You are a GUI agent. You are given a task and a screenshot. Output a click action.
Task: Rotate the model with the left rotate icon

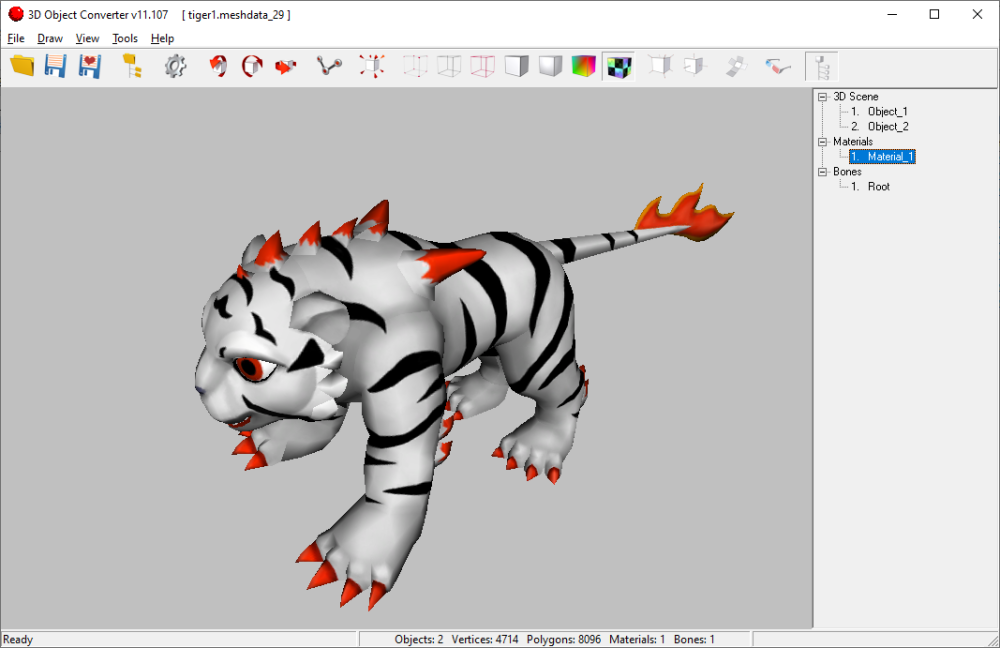(x=217, y=65)
